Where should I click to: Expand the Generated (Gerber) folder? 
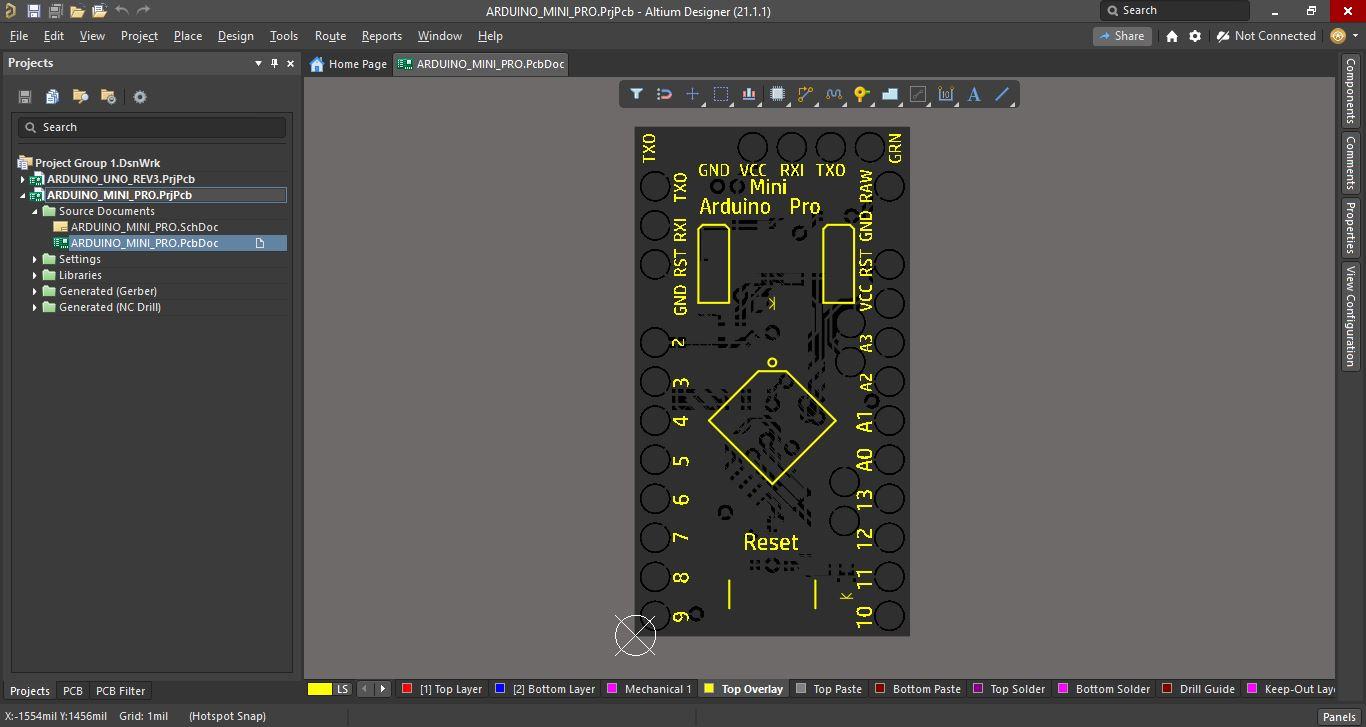pos(35,291)
